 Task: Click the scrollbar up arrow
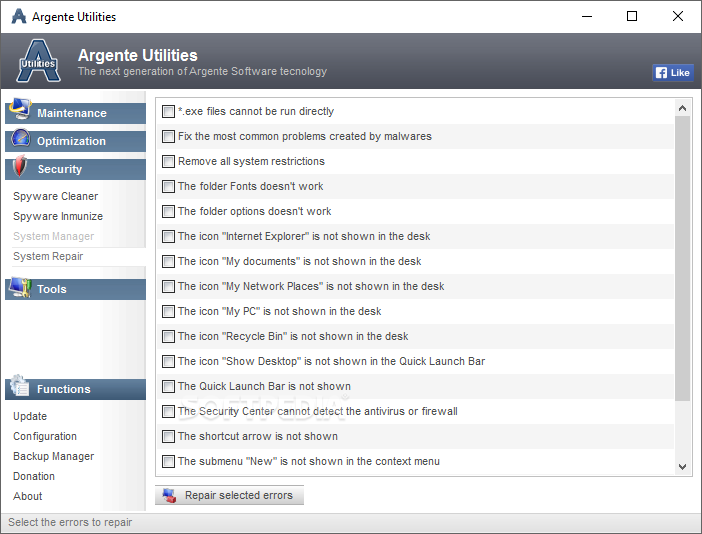pos(682,108)
